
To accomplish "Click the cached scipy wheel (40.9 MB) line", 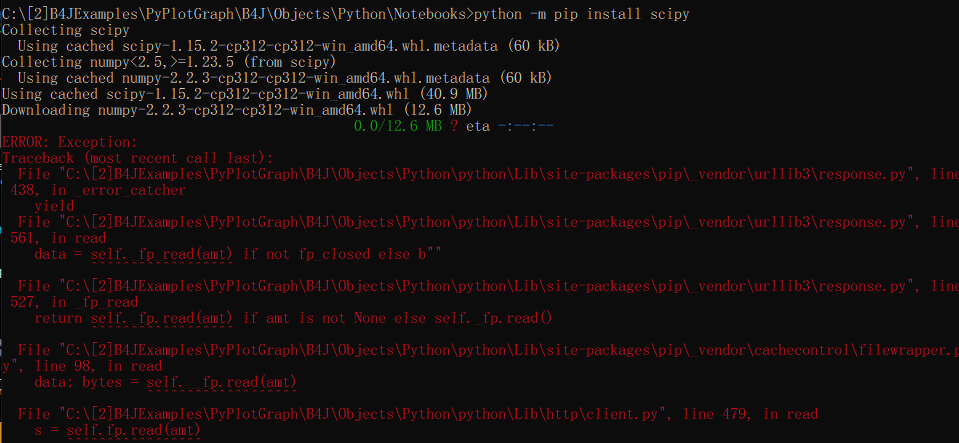I will coord(244,94).
